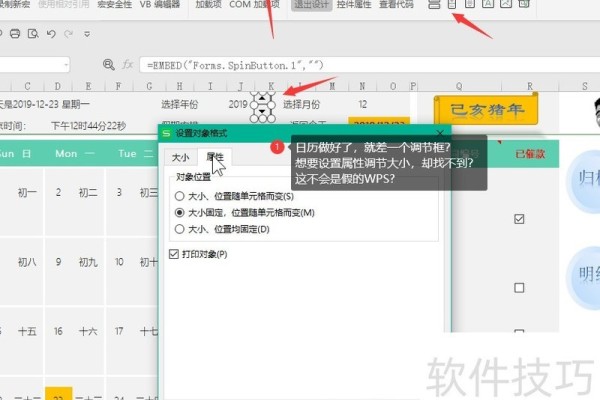
Task: Select column R header
Action: pos(530,86)
